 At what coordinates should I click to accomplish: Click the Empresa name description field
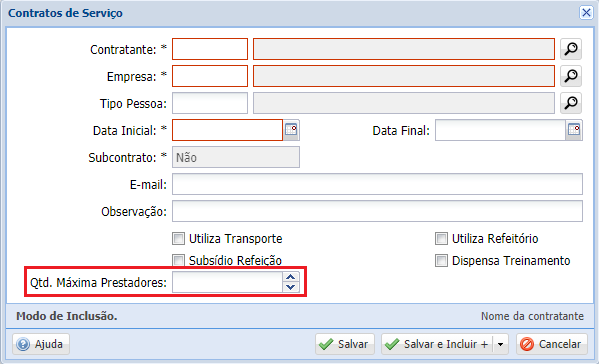tap(404, 76)
